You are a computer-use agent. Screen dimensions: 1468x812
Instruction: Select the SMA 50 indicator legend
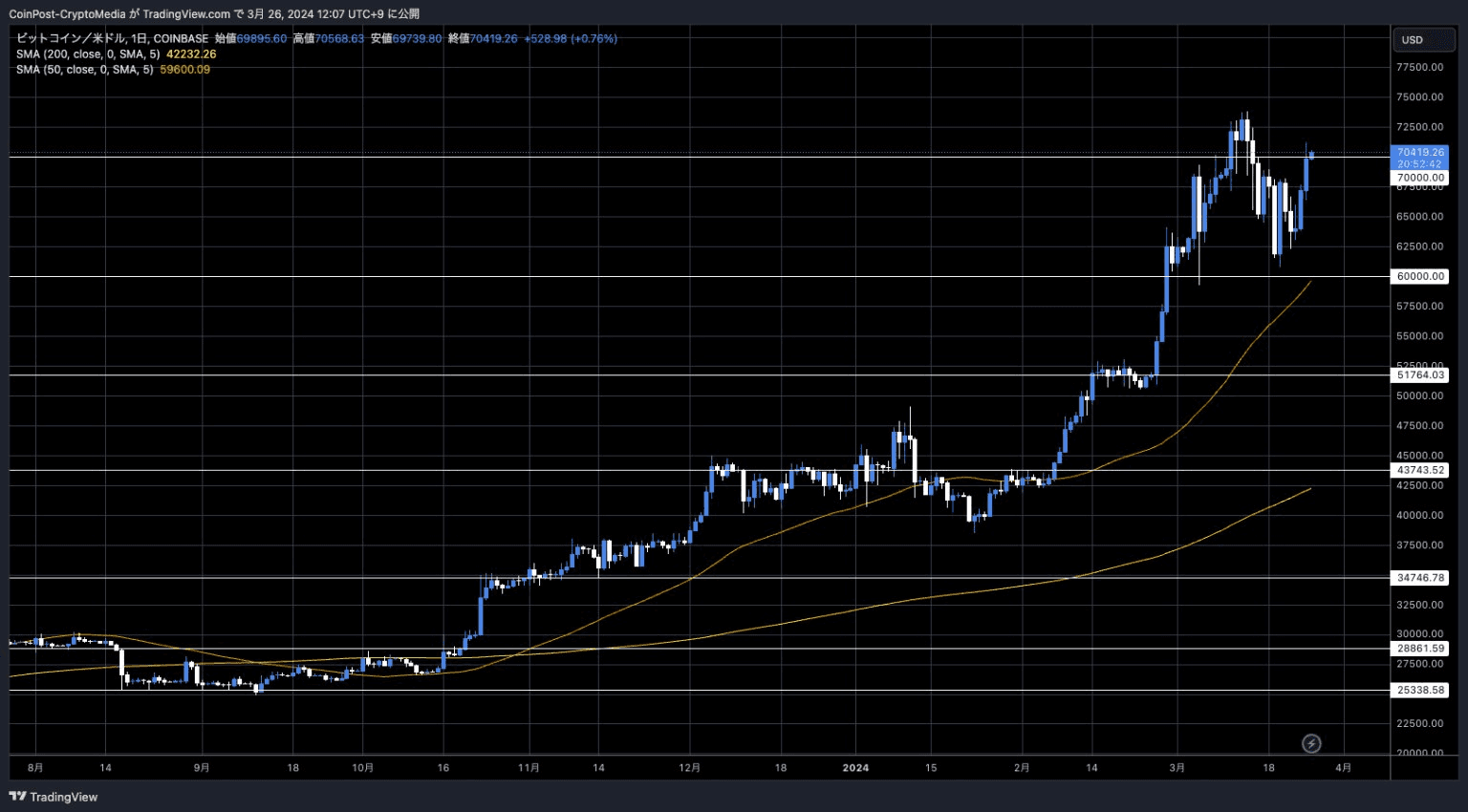coord(84,70)
